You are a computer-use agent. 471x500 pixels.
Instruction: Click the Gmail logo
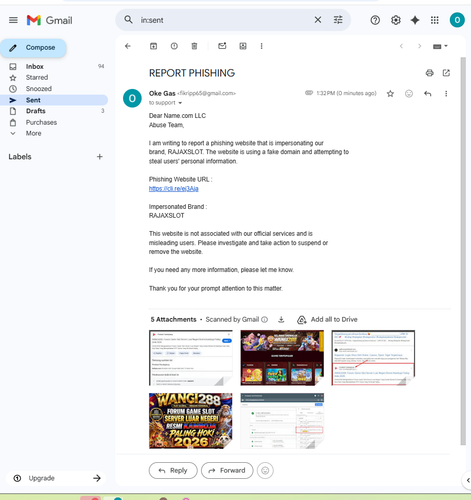pos(49,20)
